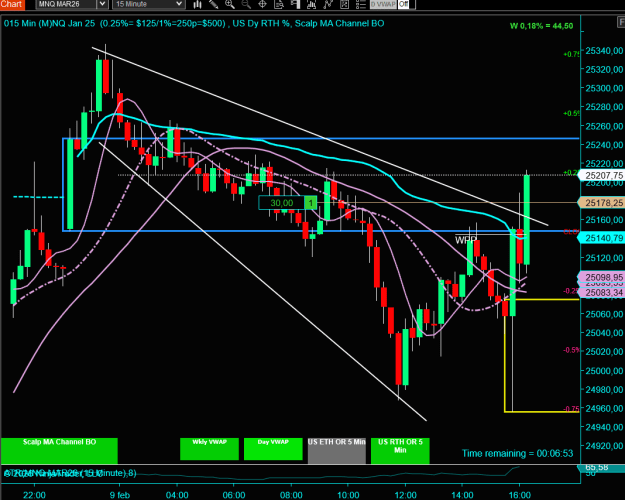Click the 24920,00 price axis label

604,446
